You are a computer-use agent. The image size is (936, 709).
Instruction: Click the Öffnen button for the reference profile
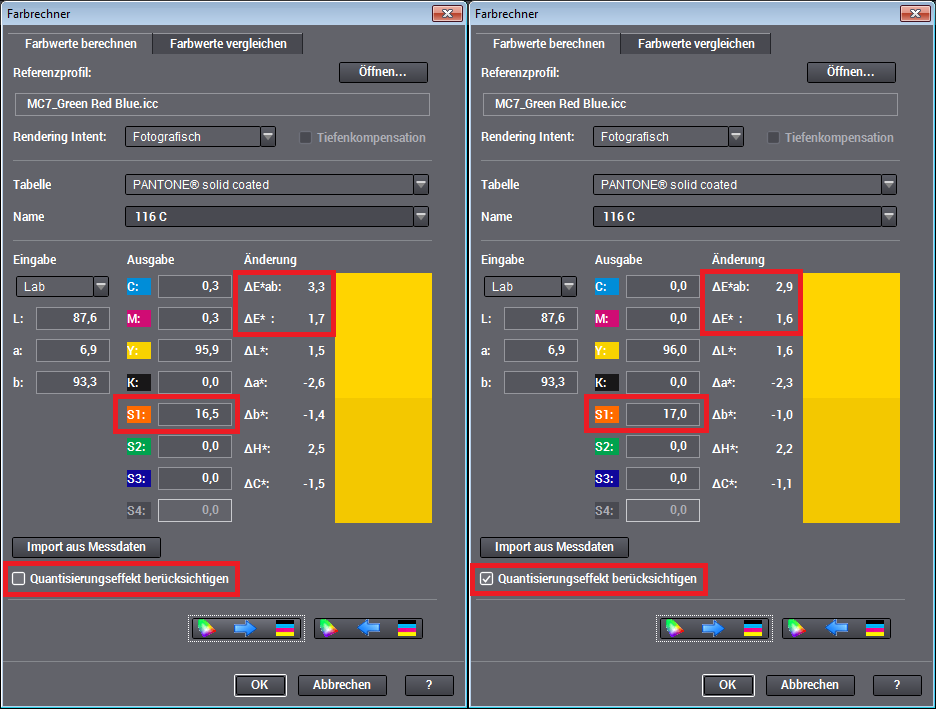pyautogui.click(x=383, y=72)
